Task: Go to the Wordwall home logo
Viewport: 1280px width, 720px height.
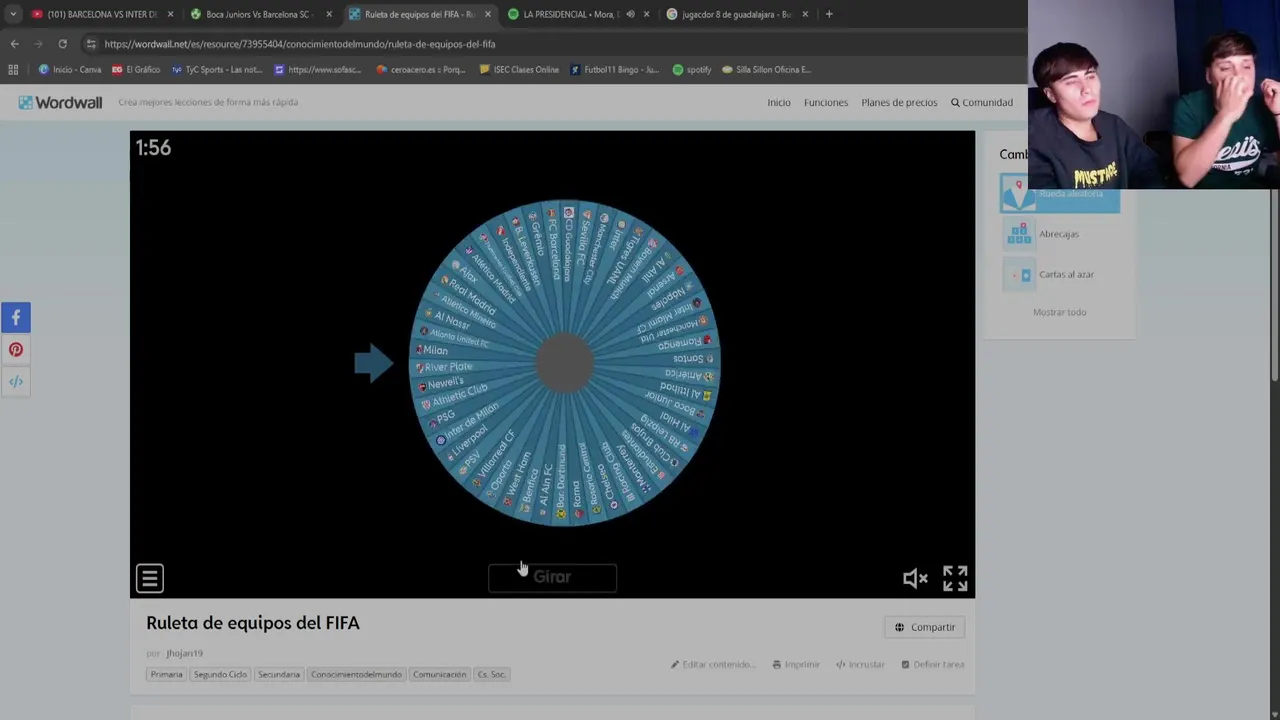Action: (x=60, y=102)
